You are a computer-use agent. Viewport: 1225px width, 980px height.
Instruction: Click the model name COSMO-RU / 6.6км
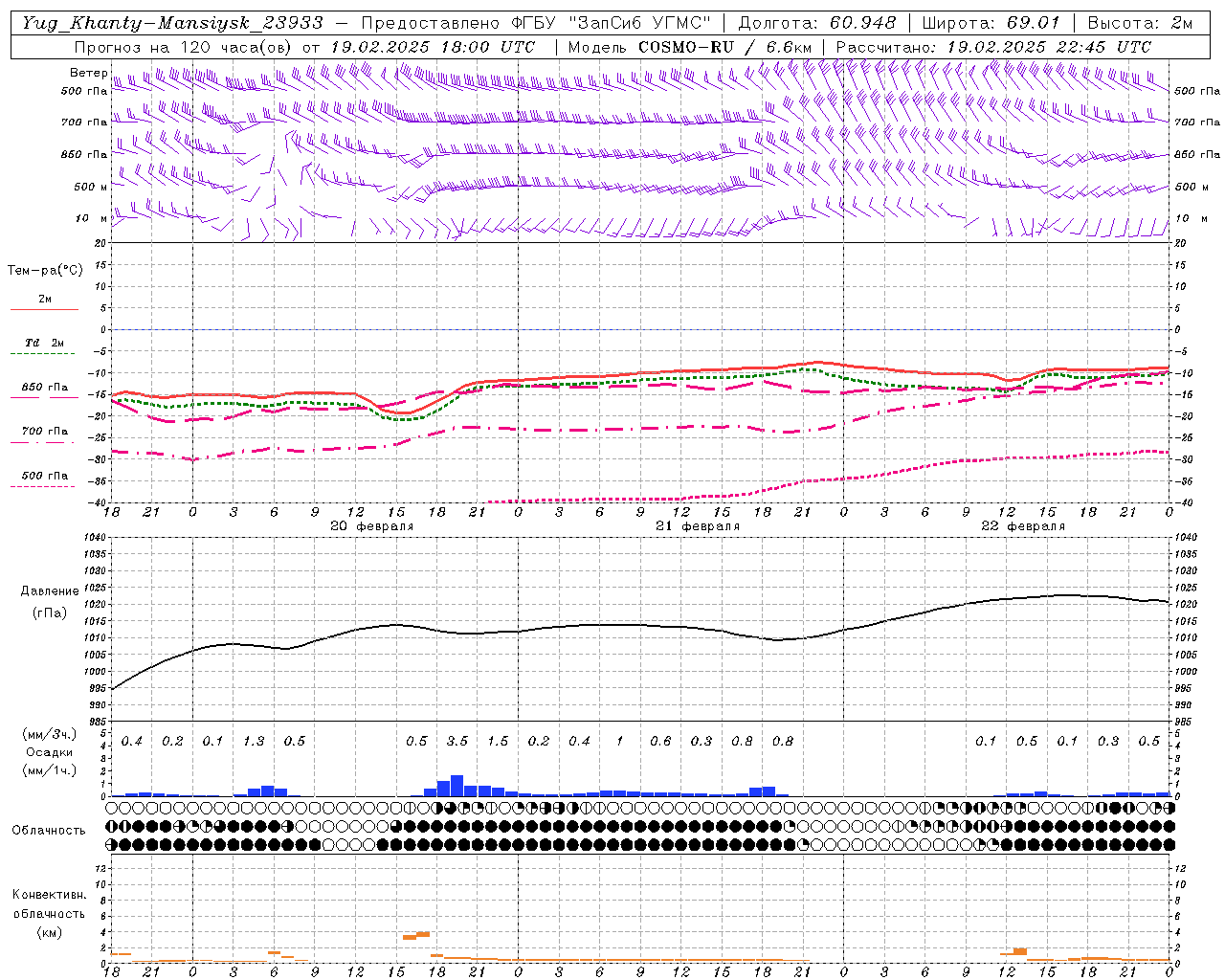pos(725,47)
